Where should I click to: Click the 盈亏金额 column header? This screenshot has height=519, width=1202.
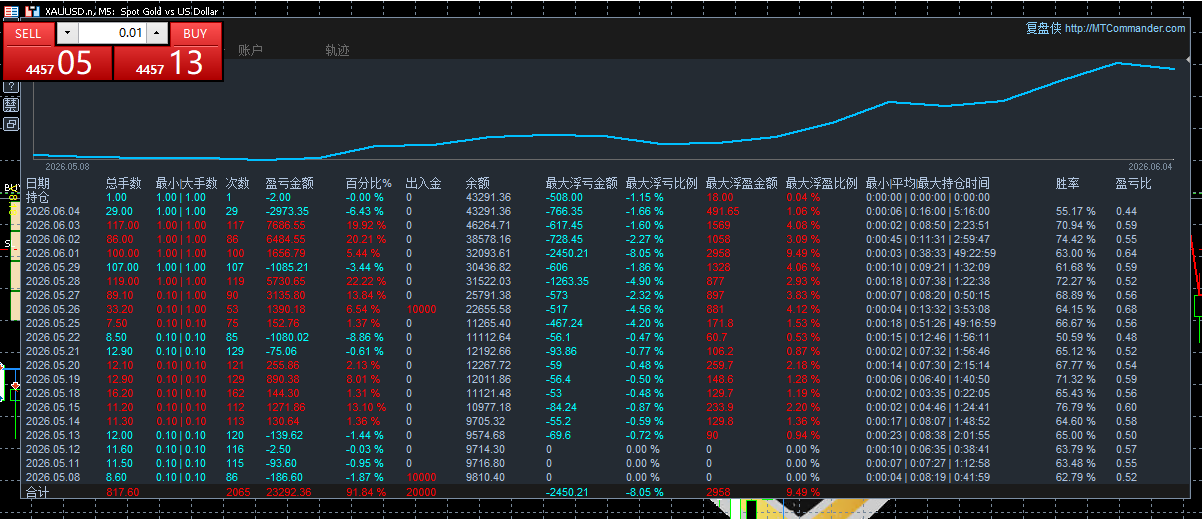(290, 184)
